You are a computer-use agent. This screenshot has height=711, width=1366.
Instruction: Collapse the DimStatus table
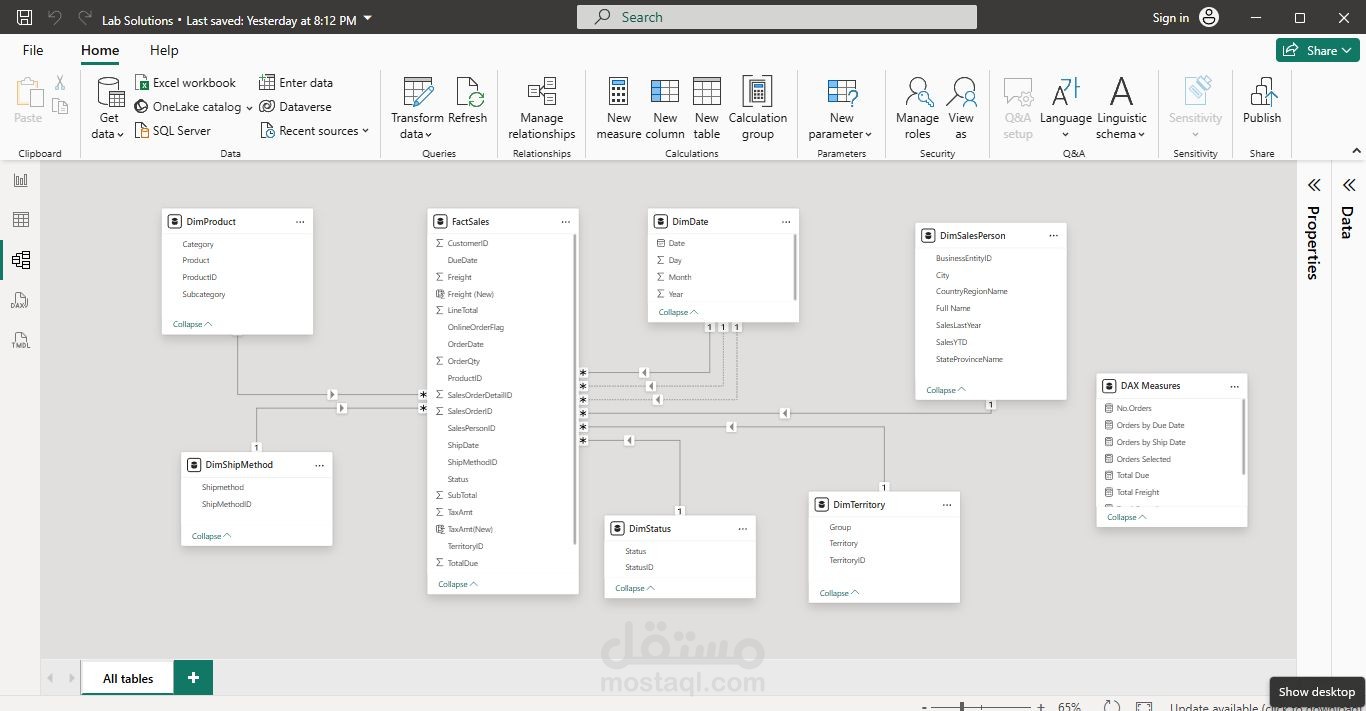point(634,588)
